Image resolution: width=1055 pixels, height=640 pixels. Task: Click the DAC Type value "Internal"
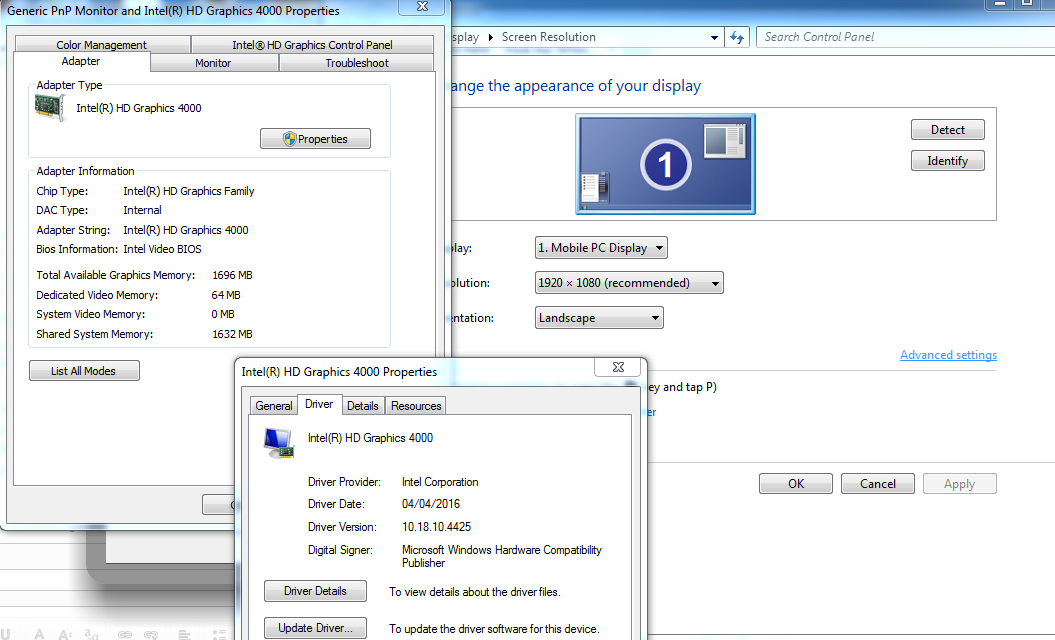point(143,210)
